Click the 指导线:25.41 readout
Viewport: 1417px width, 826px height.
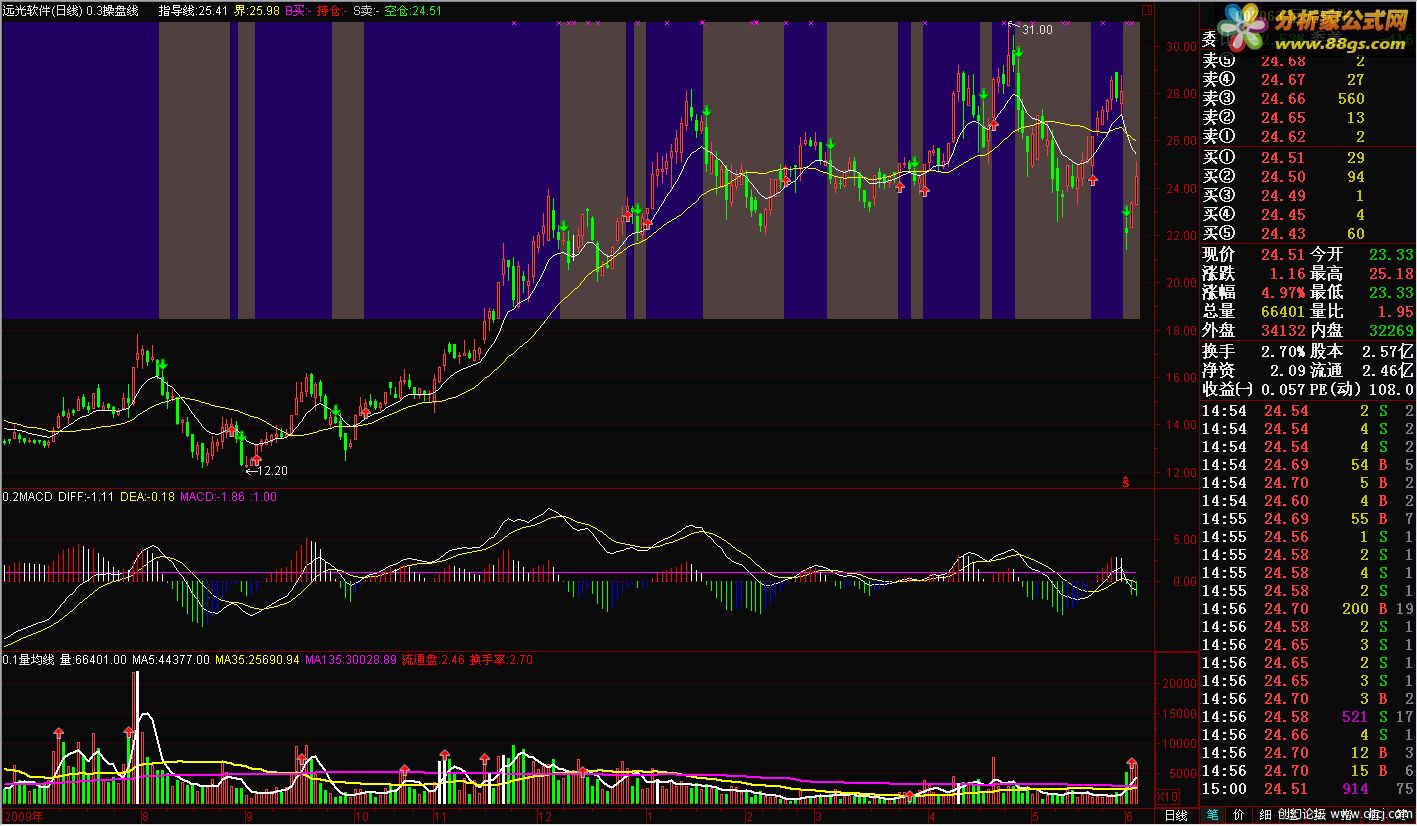click(x=193, y=10)
